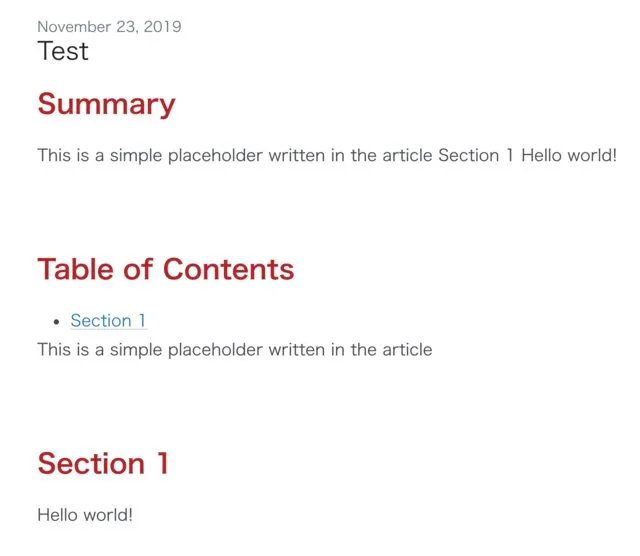Click the word "November" in the date
640x556 pixels.
tap(74, 27)
